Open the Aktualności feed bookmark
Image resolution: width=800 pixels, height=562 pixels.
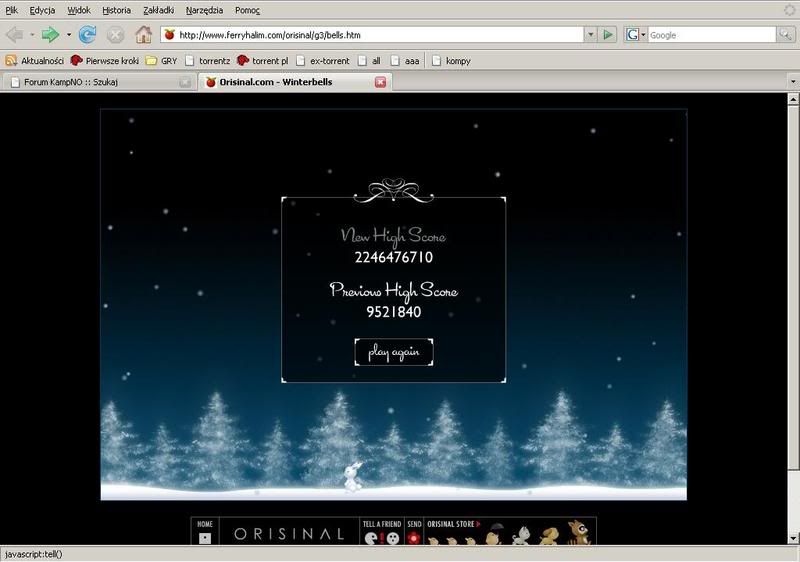(x=35, y=61)
